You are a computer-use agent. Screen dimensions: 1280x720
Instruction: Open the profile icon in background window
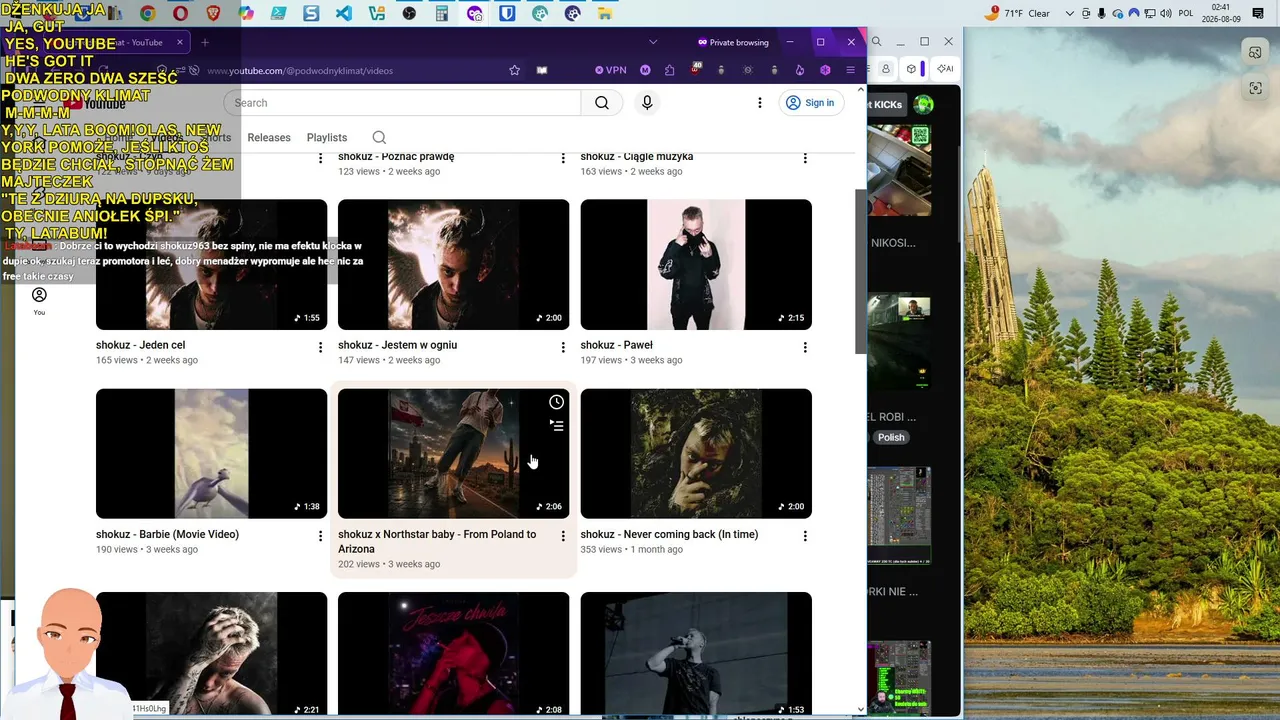pos(886,69)
